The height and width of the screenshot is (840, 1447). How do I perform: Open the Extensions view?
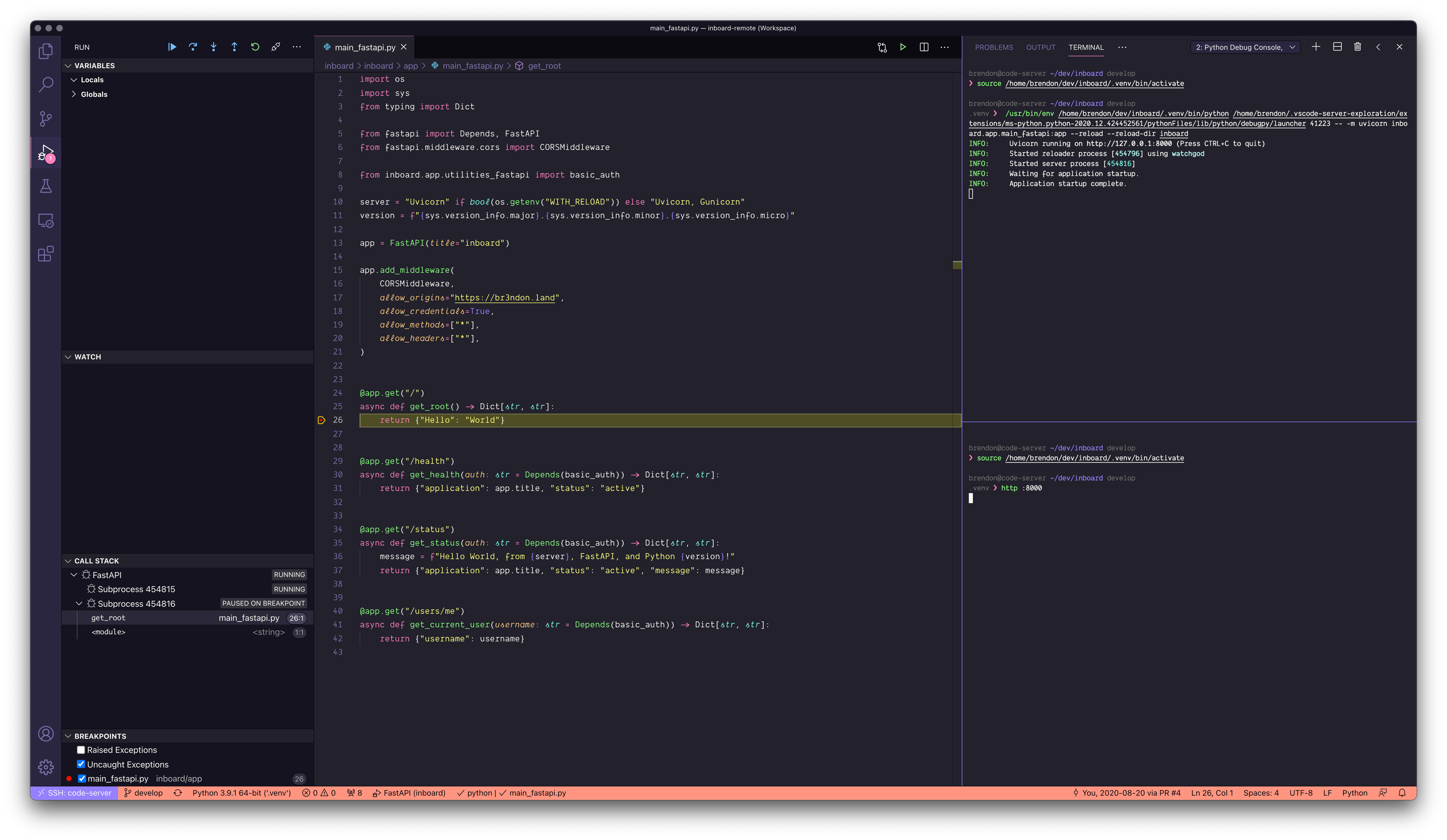[x=46, y=254]
